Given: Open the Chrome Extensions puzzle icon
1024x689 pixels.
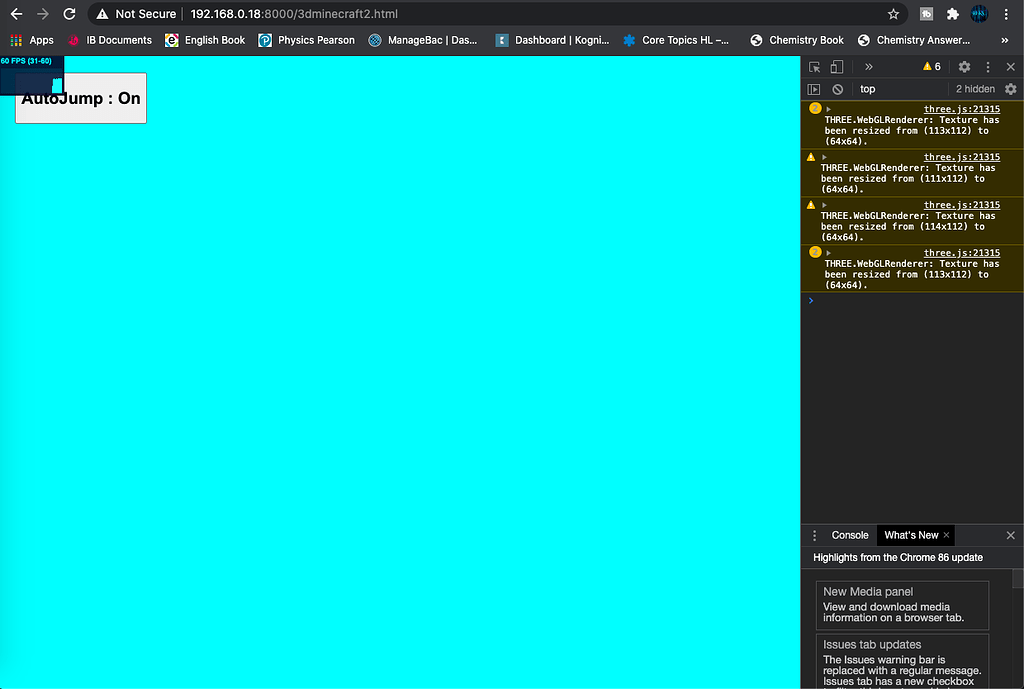Looking at the screenshot, I should coord(952,14).
